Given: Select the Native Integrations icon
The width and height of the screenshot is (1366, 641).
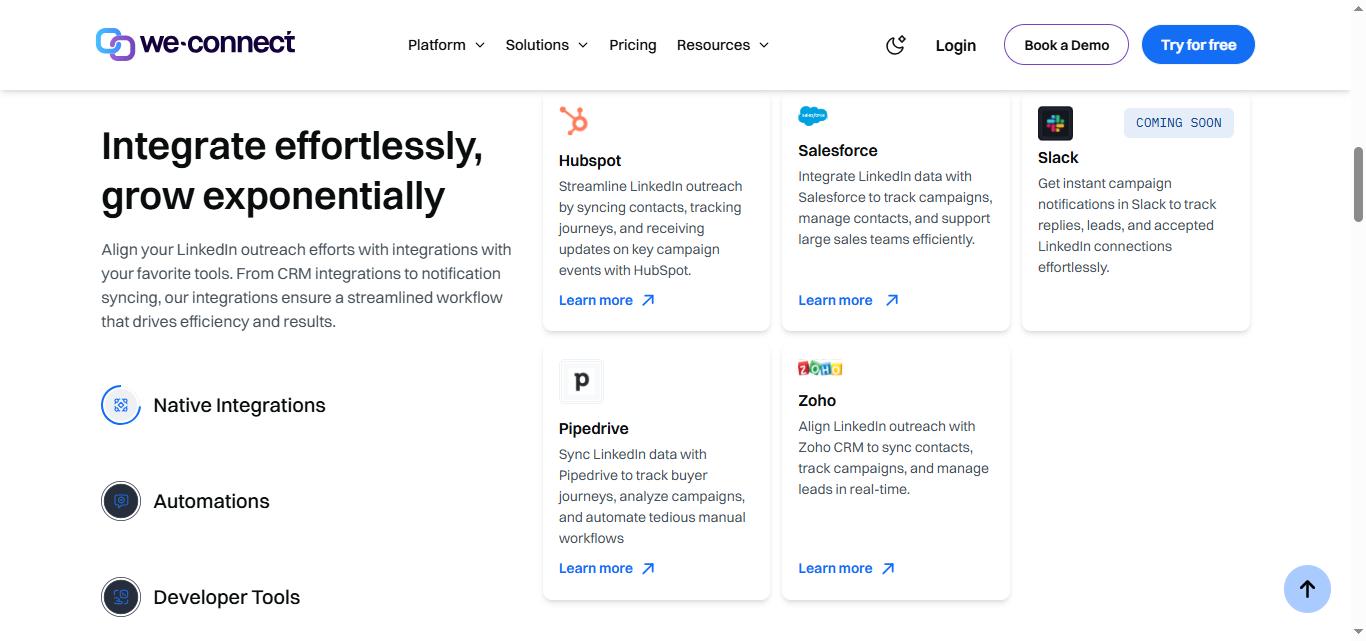Looking at the screenshot, I should click(120, 405).
